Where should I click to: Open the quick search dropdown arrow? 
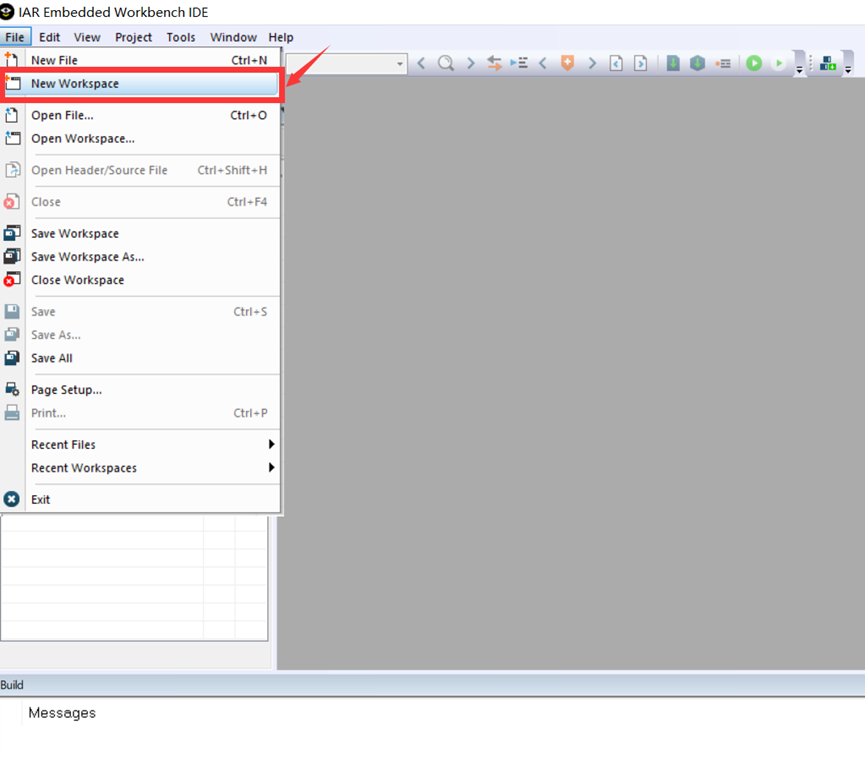point(400,64)
